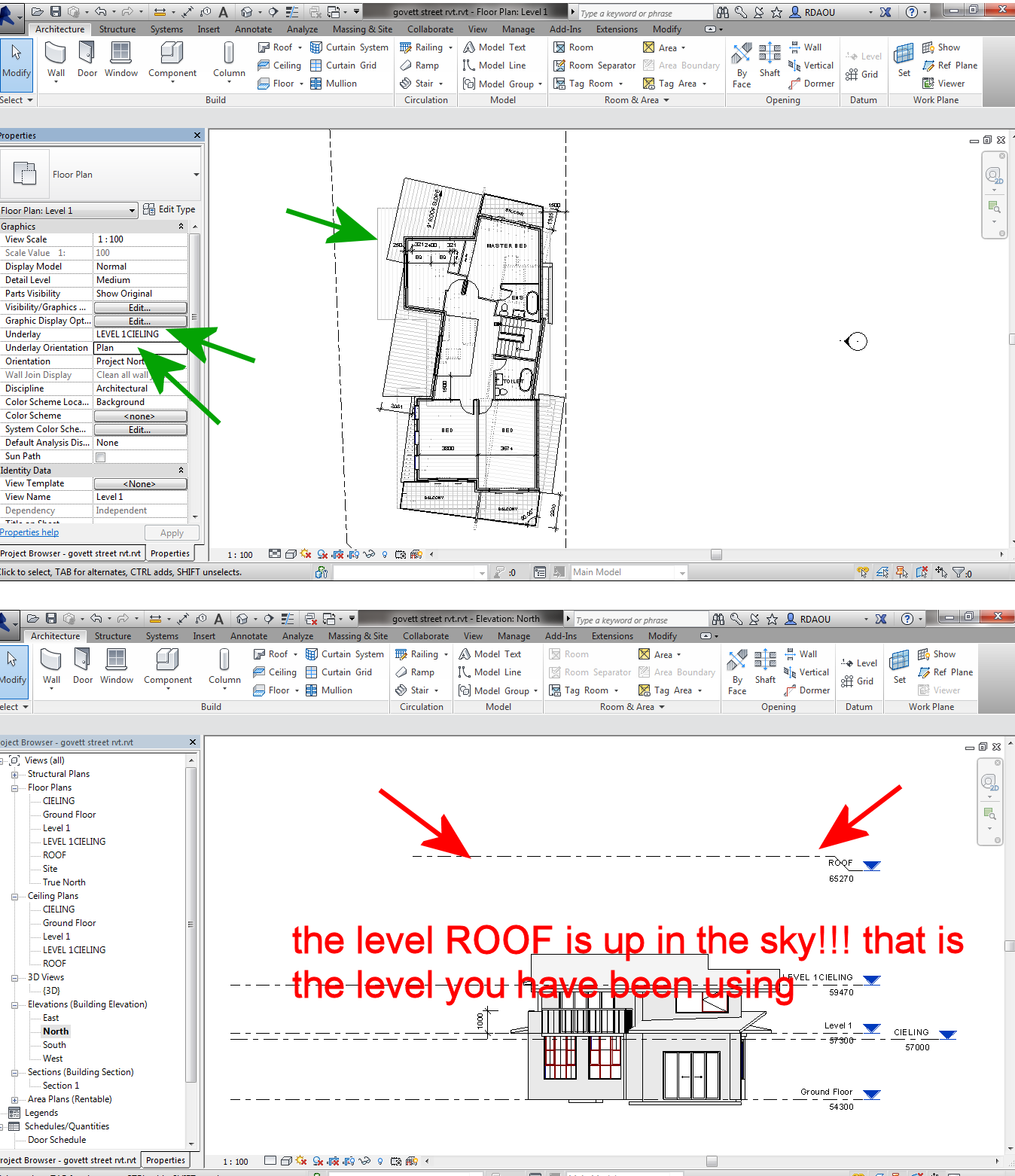Image resolution: width=1015 pixels, height=1176 pixels.
Task: Click Railing tool in Floor Plan: Level 1 ribbon
Action: (425, 47)
